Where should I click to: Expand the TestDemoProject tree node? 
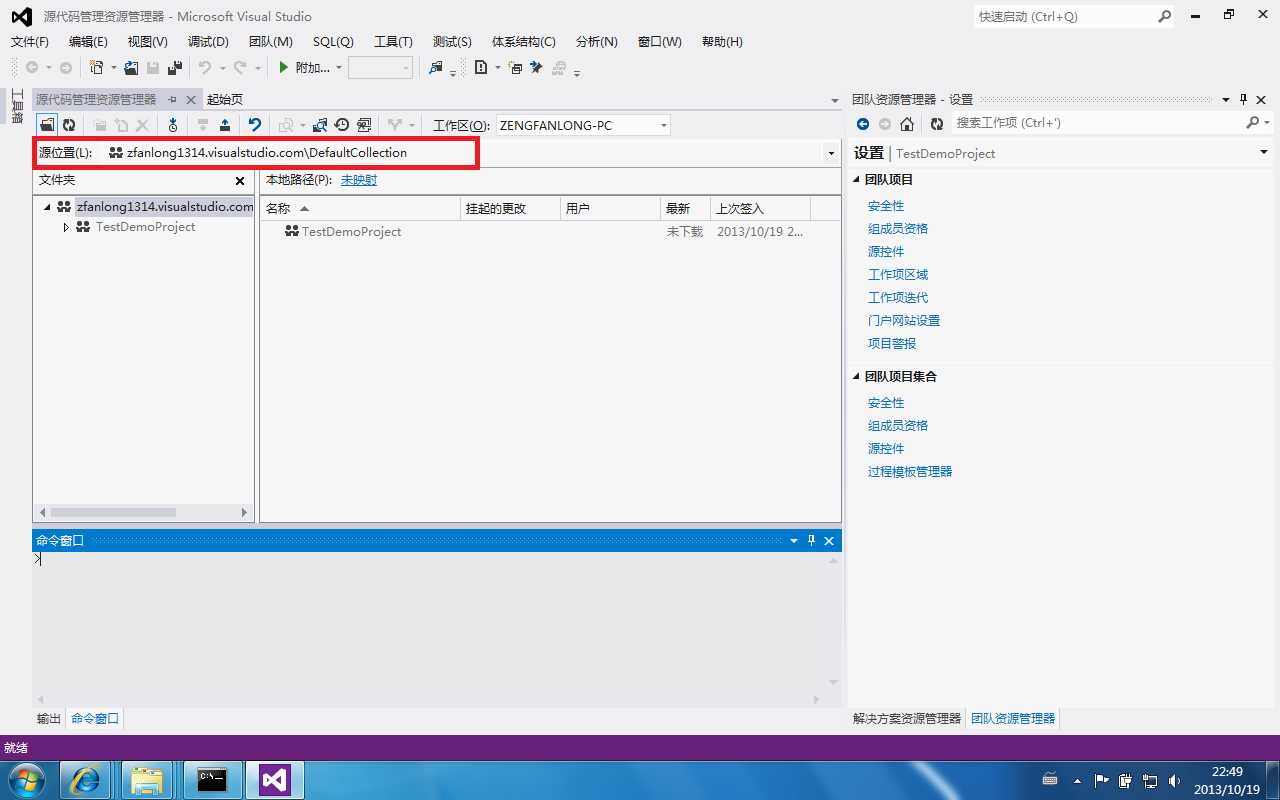(66, 227)
